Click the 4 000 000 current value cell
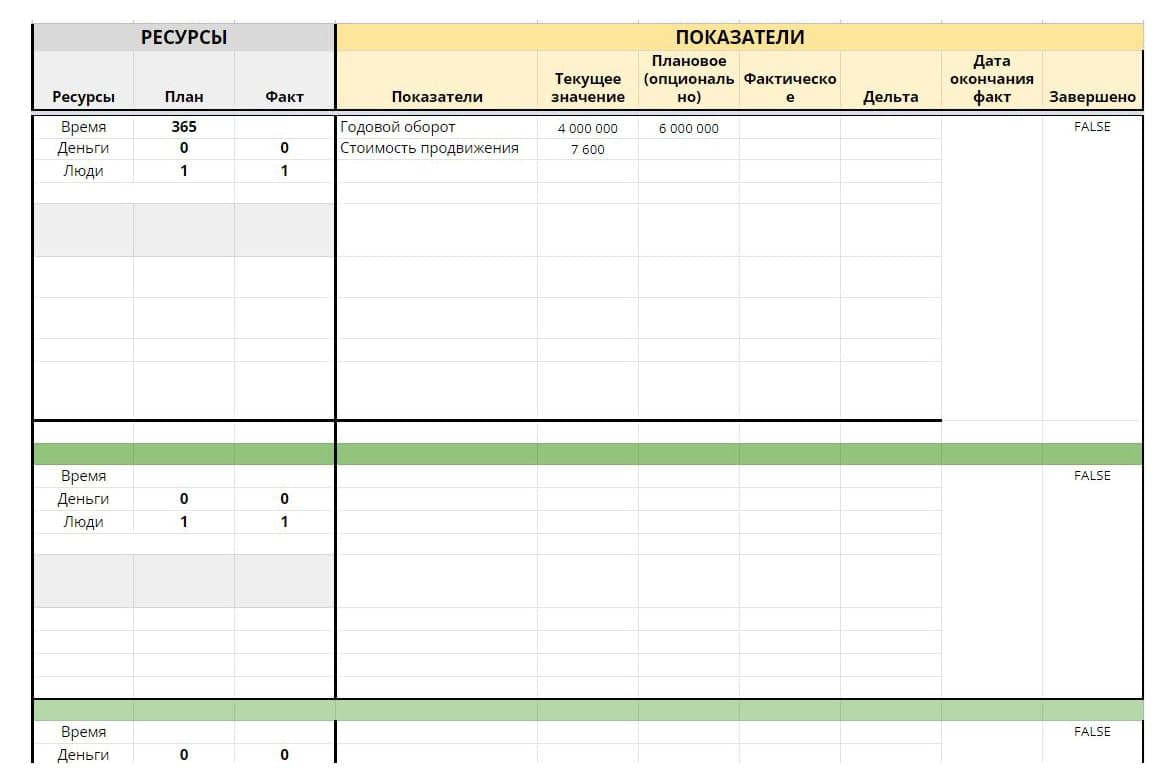 pos(587,128)
